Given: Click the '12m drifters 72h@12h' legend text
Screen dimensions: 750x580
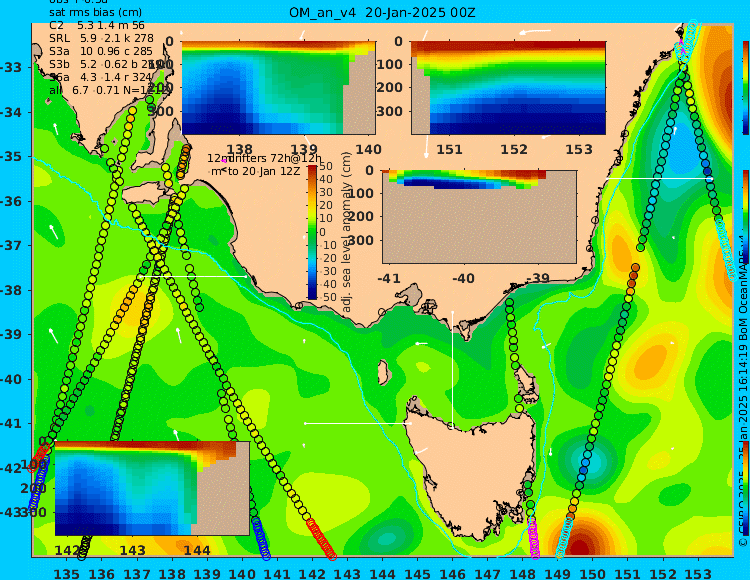Looking at the screenshot, I should pyautogui.click(x=265, y=158).
